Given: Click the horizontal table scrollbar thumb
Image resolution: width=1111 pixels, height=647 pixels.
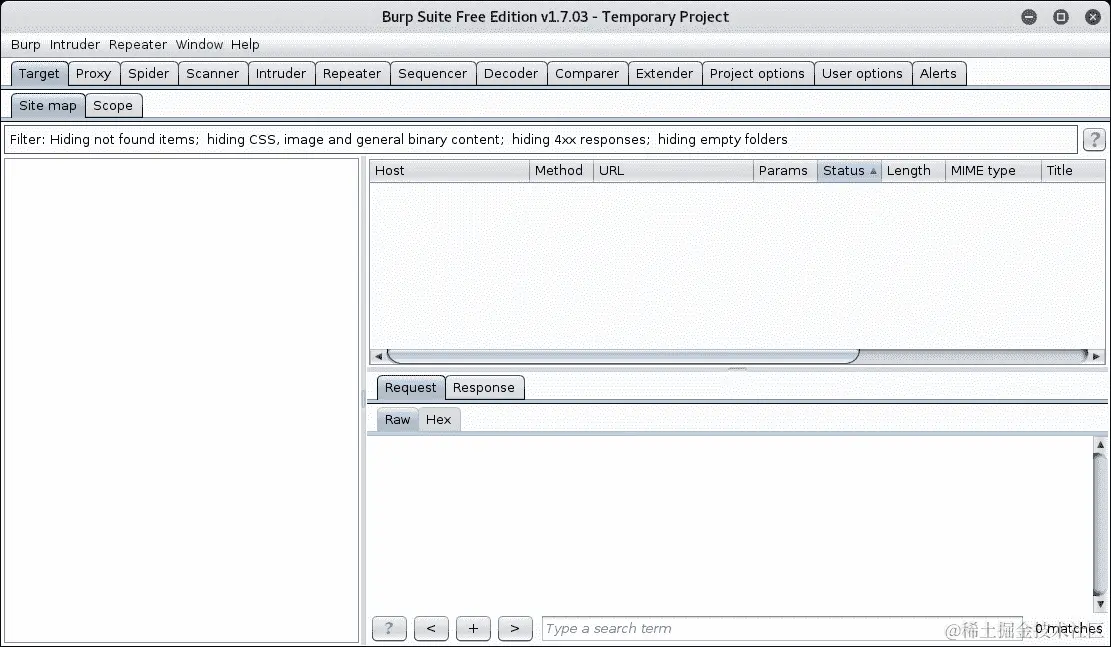Looking at the screenshot, I should click(624, 356).
